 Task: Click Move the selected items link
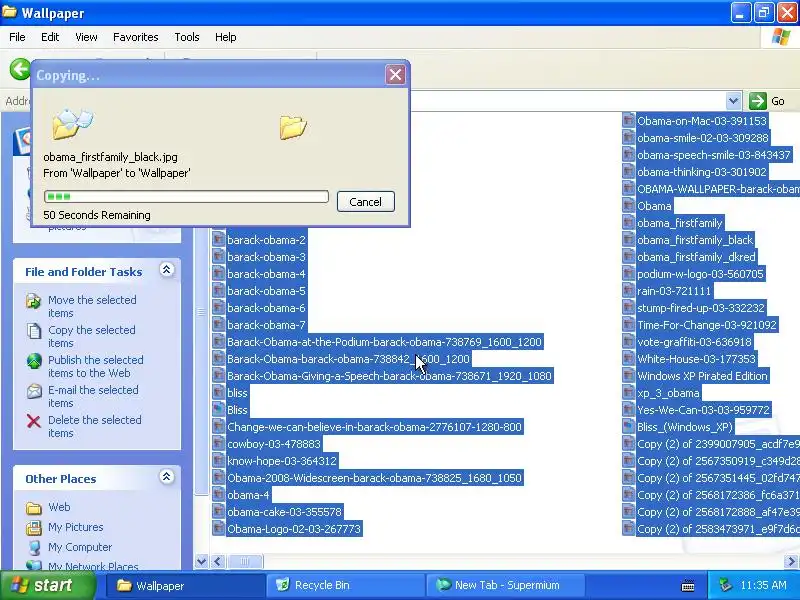pyautogui.click(x=92, y=306)
